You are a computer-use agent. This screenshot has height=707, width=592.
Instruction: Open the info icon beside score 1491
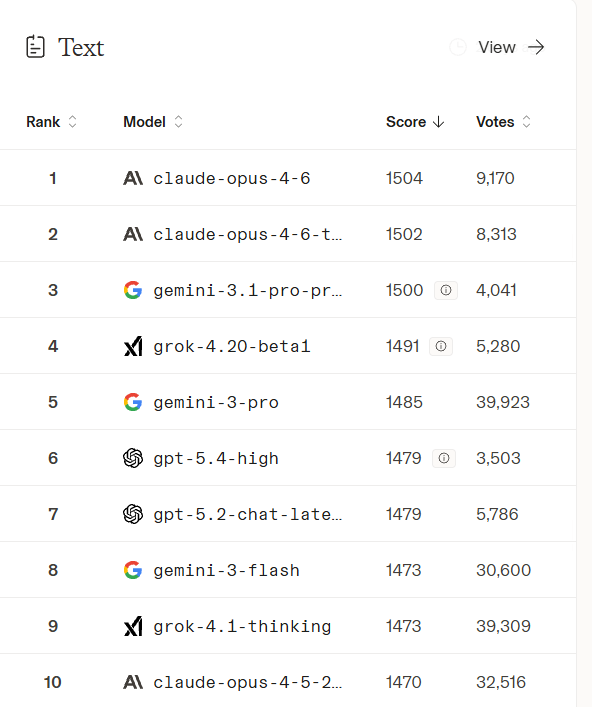441,346
